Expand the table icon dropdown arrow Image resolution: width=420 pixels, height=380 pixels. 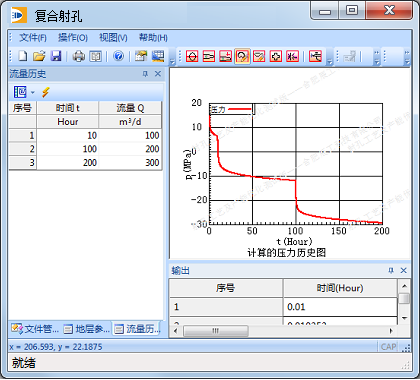33,92
